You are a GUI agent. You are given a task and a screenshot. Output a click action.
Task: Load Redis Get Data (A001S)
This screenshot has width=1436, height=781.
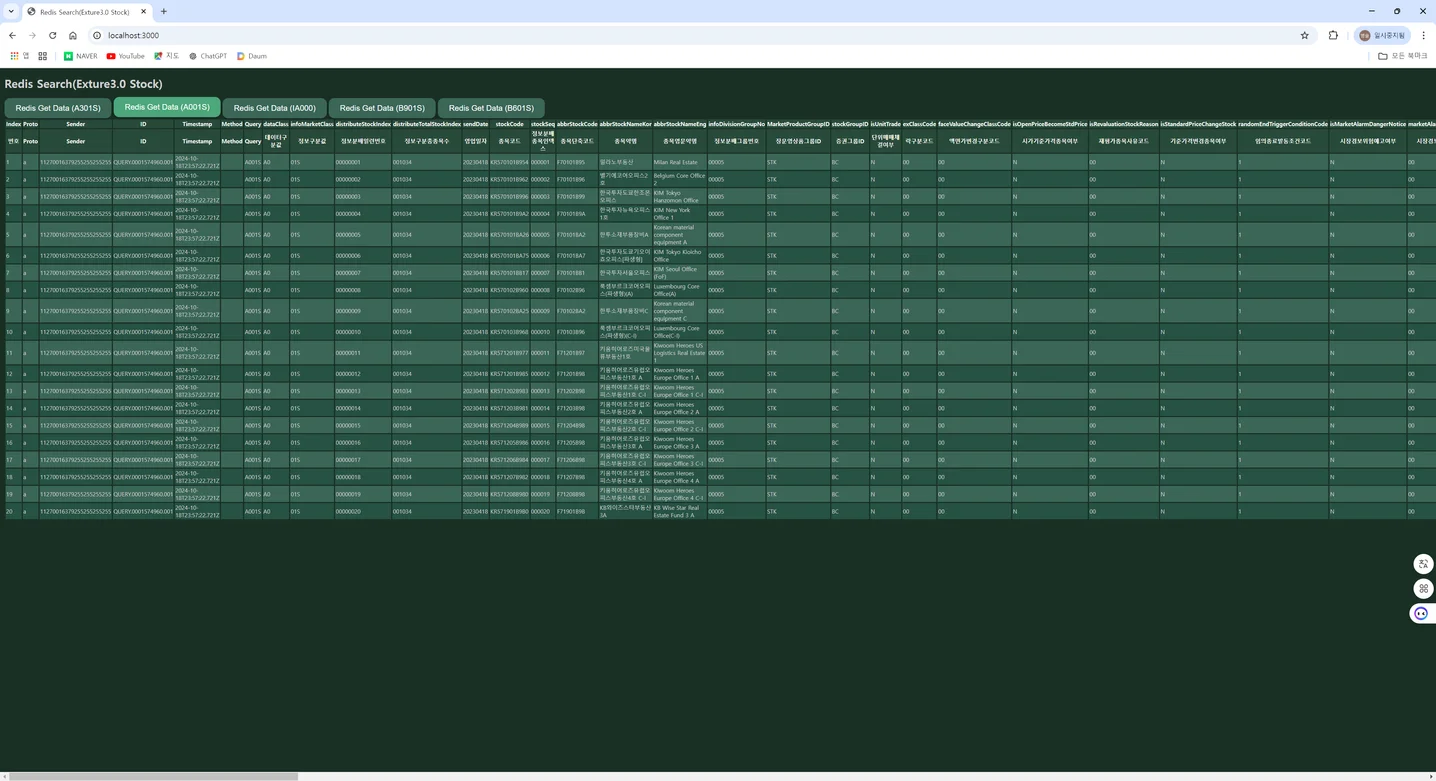[167, 107]
